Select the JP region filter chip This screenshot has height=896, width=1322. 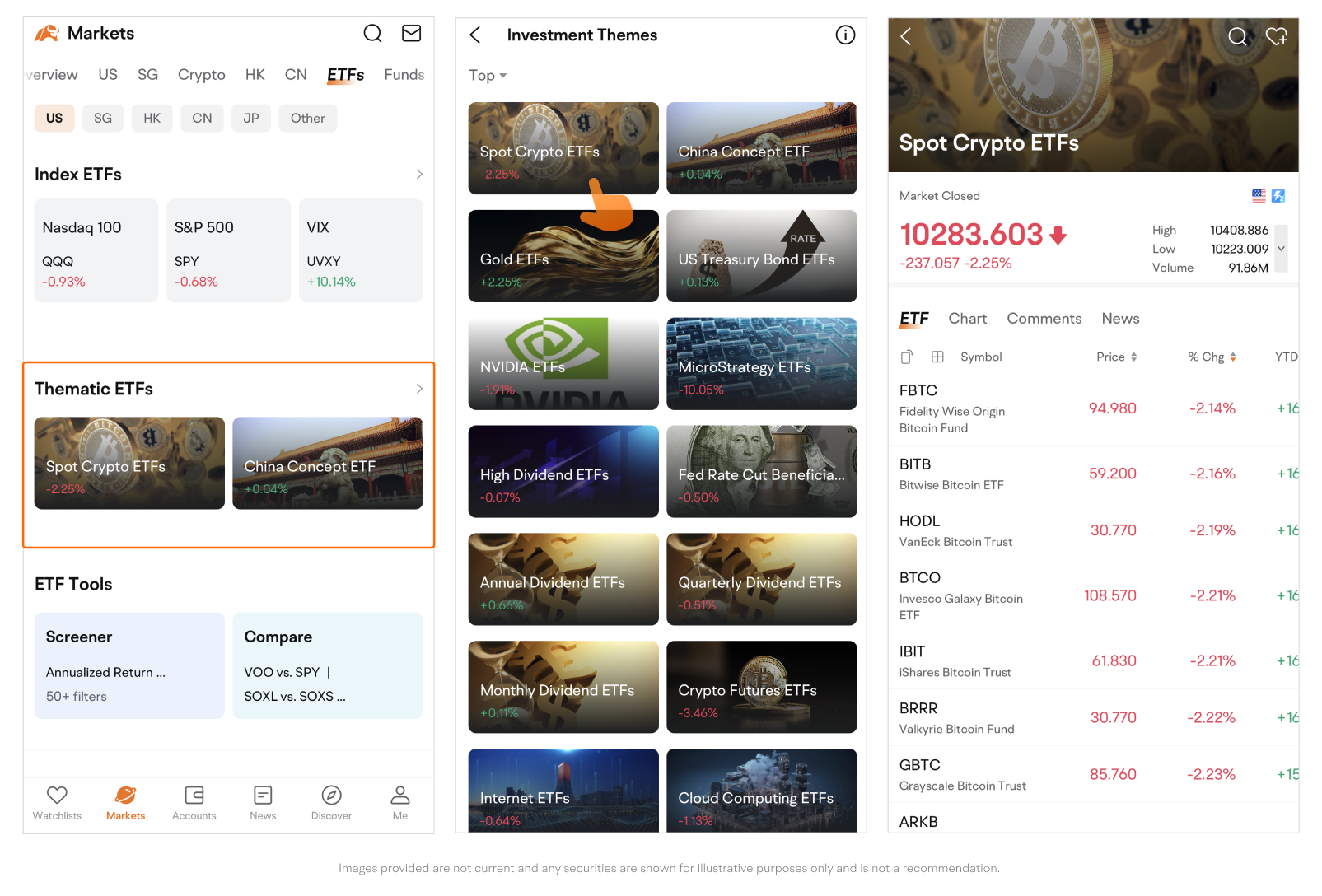pyautogui.click(x=251, y=119)
